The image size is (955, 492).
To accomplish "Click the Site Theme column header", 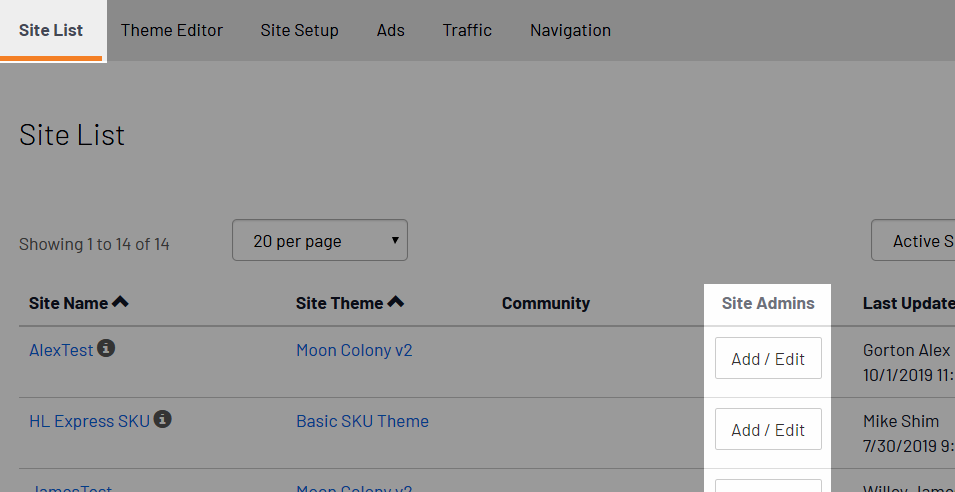I will click(x=339, y=303).
